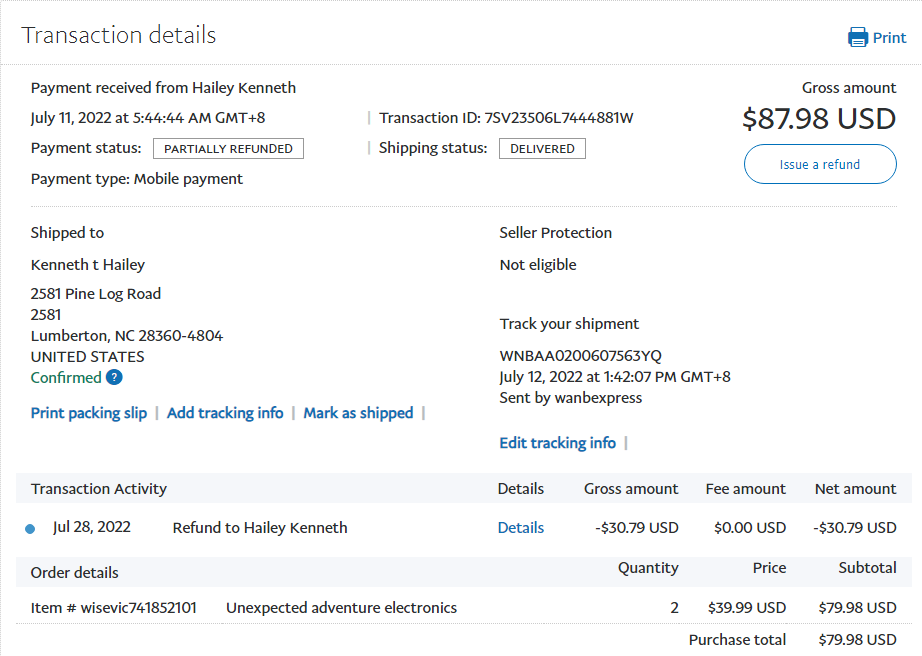Select the Add tracking info link
Image resolution: width=922 pixels, height=656 pixels.
click(x=225, y=413)
